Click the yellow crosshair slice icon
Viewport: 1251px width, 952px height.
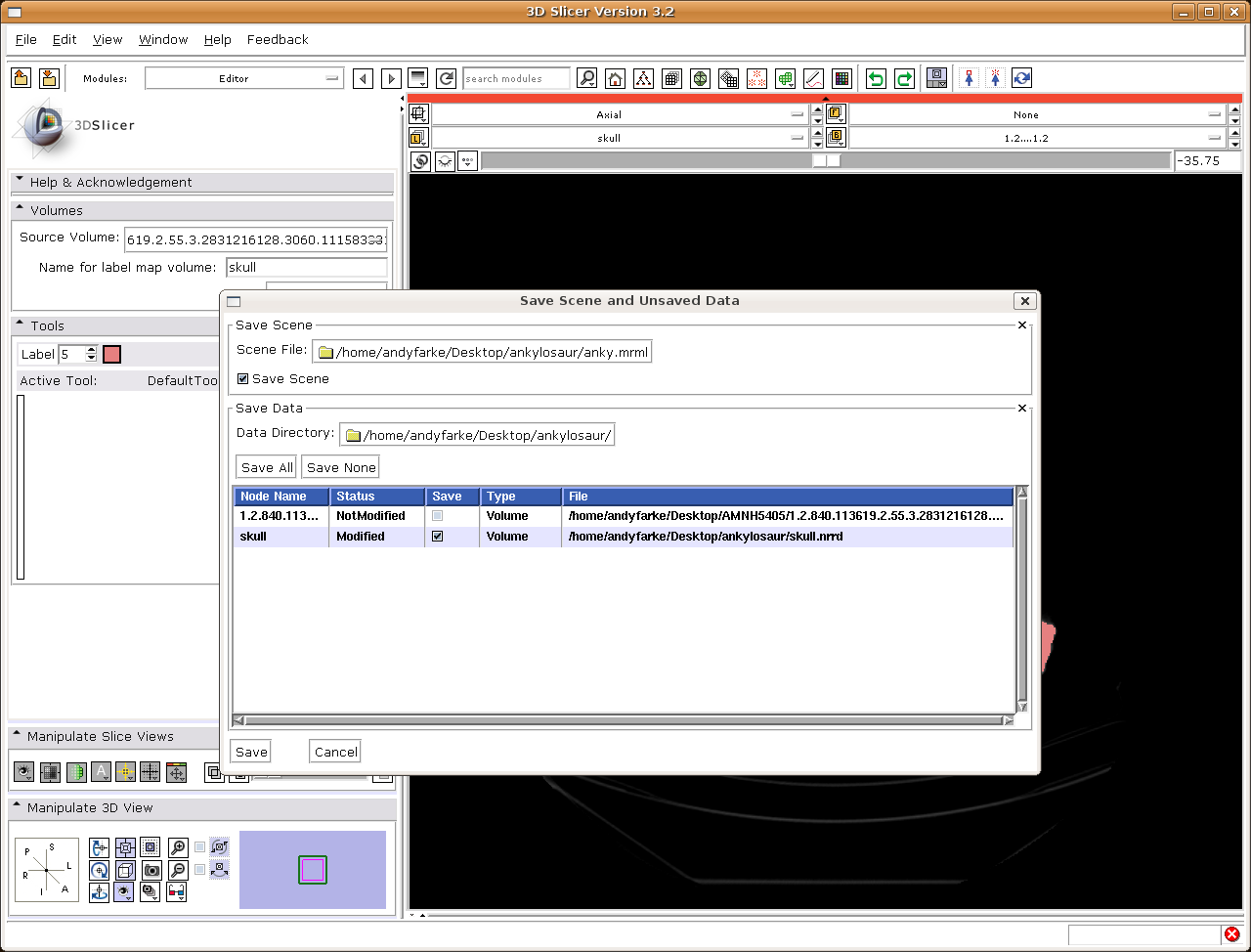(x=125, y=772)
